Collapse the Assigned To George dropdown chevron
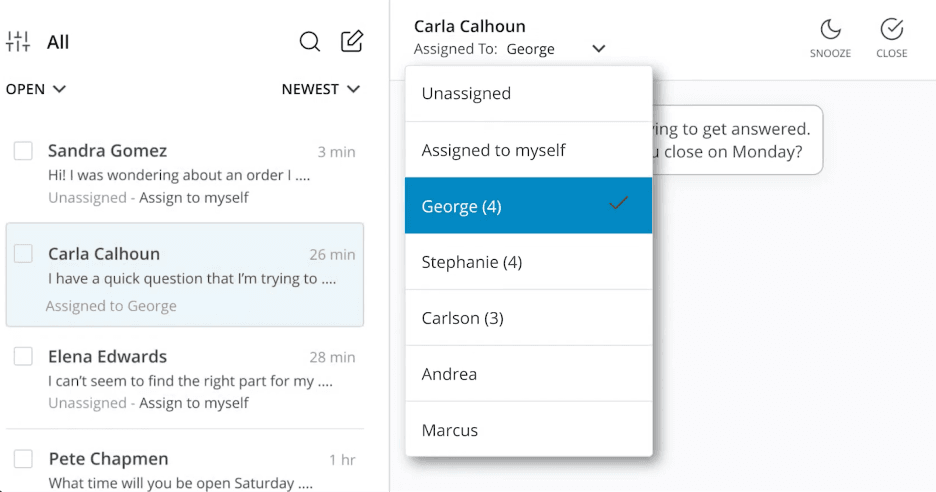The image size is (936, 492). pyautogui.click(x=598, y=49)
